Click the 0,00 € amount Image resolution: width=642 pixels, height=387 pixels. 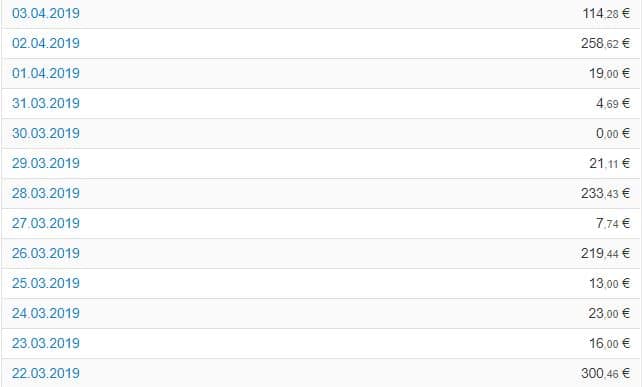(x=613, y=133)
